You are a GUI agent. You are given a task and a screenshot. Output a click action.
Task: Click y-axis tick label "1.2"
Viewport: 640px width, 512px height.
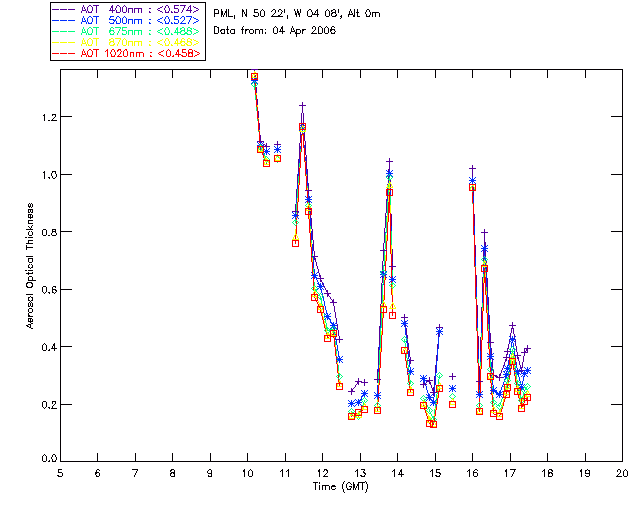[x=49, y=117]
